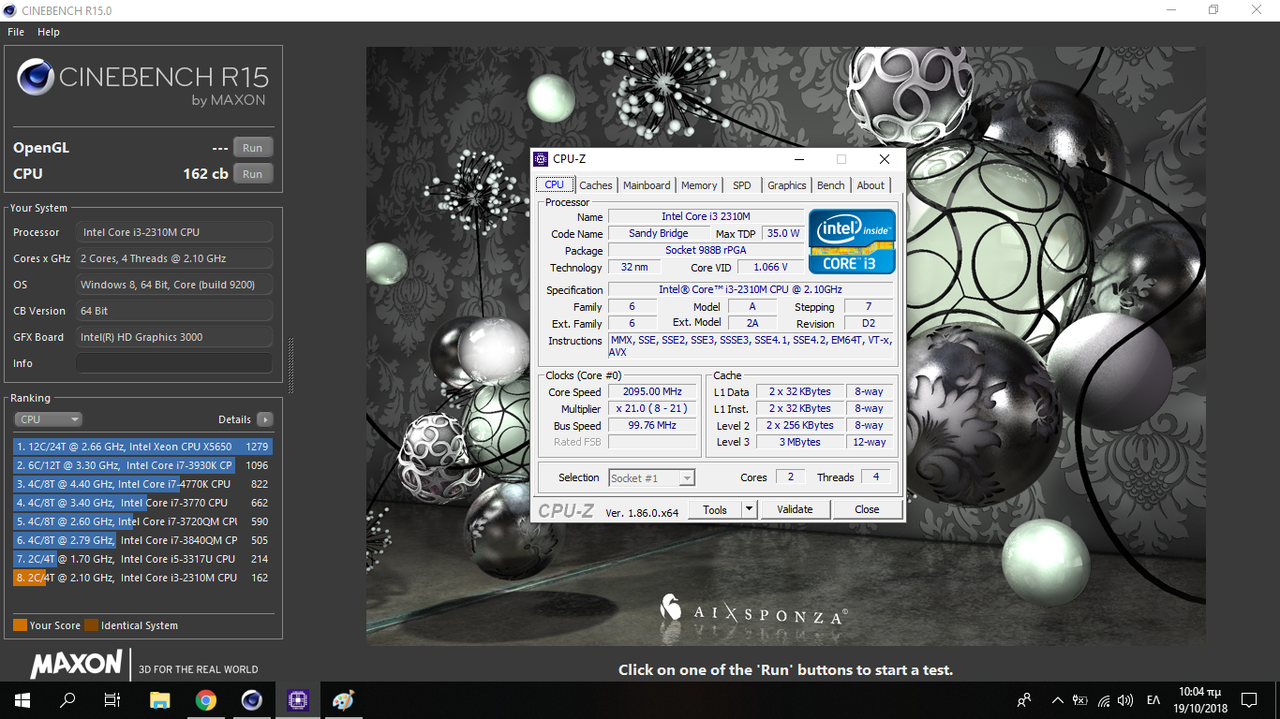
Task: Minimize the CPU-Z window
Action: tap(799, 159)
